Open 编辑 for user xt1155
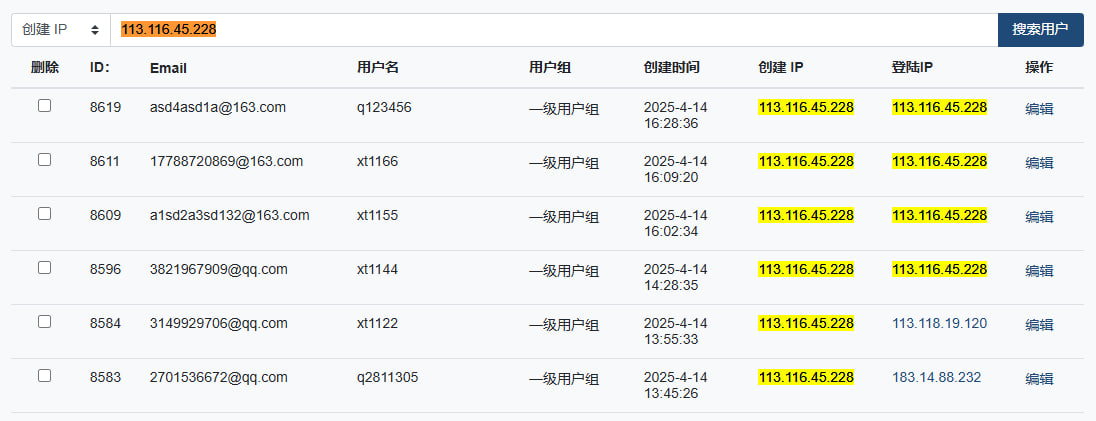The width and height of the screenshot is (1096, 421). 1039,216
